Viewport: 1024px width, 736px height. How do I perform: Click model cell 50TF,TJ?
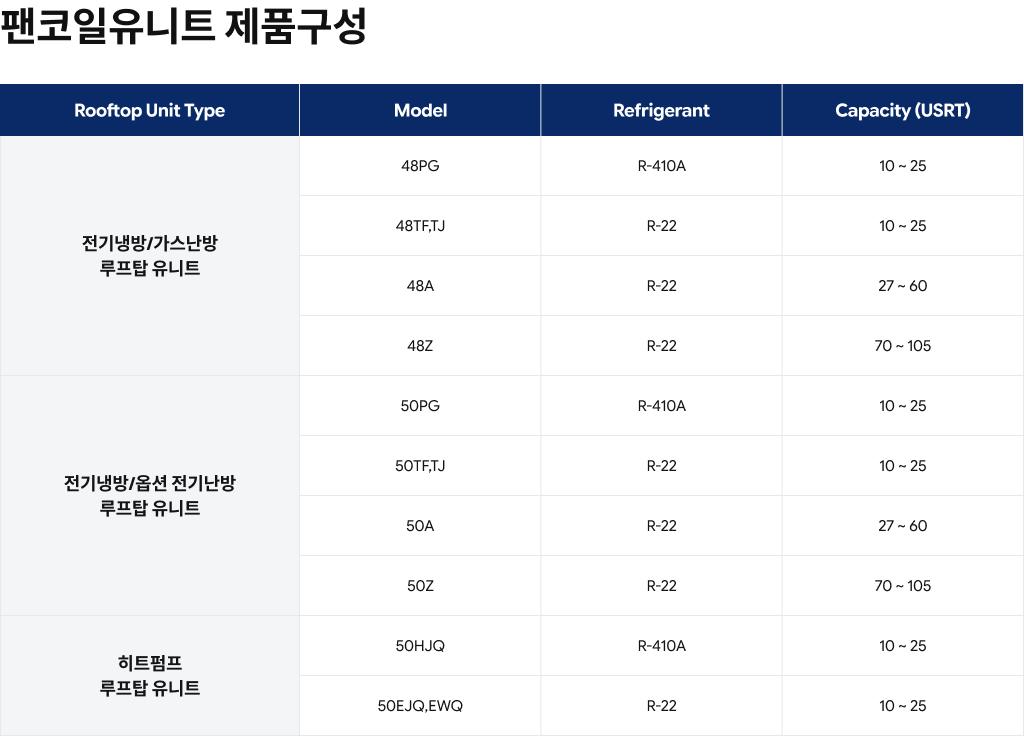[x=420, y=466]
